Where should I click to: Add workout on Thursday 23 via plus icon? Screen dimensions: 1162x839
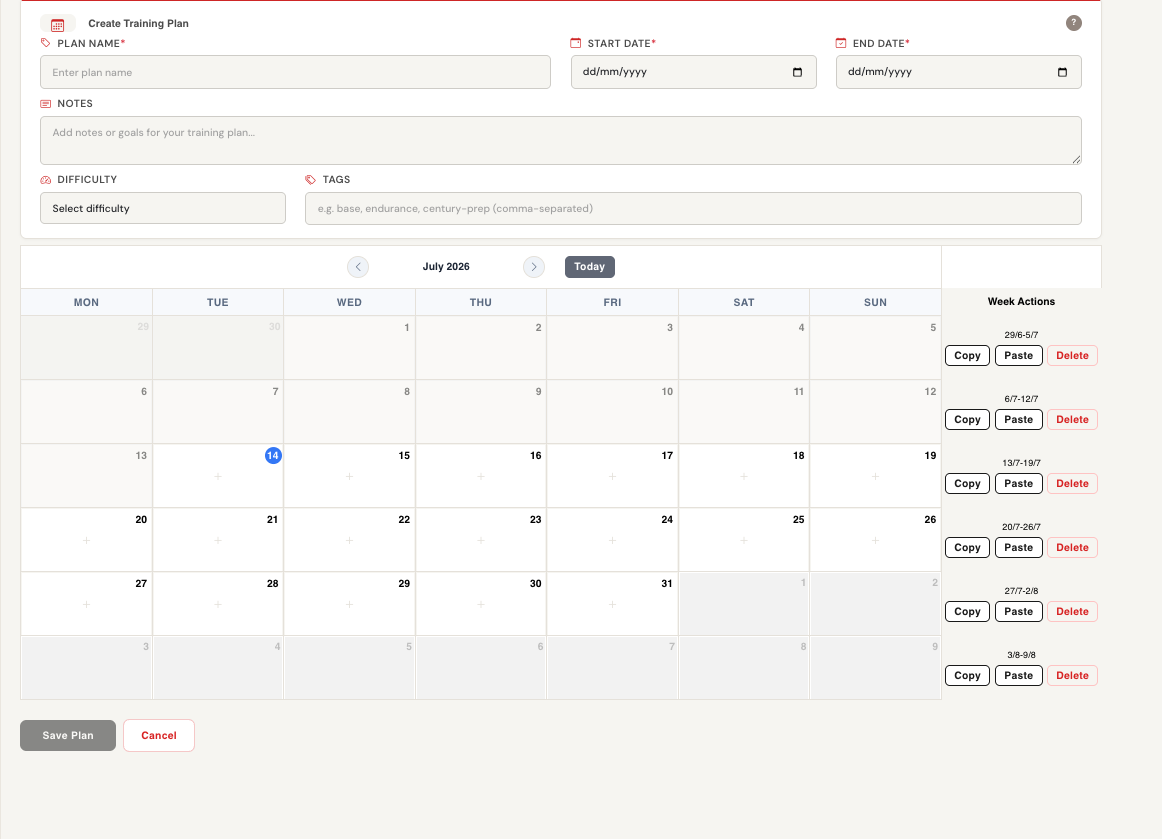[481, 540]
